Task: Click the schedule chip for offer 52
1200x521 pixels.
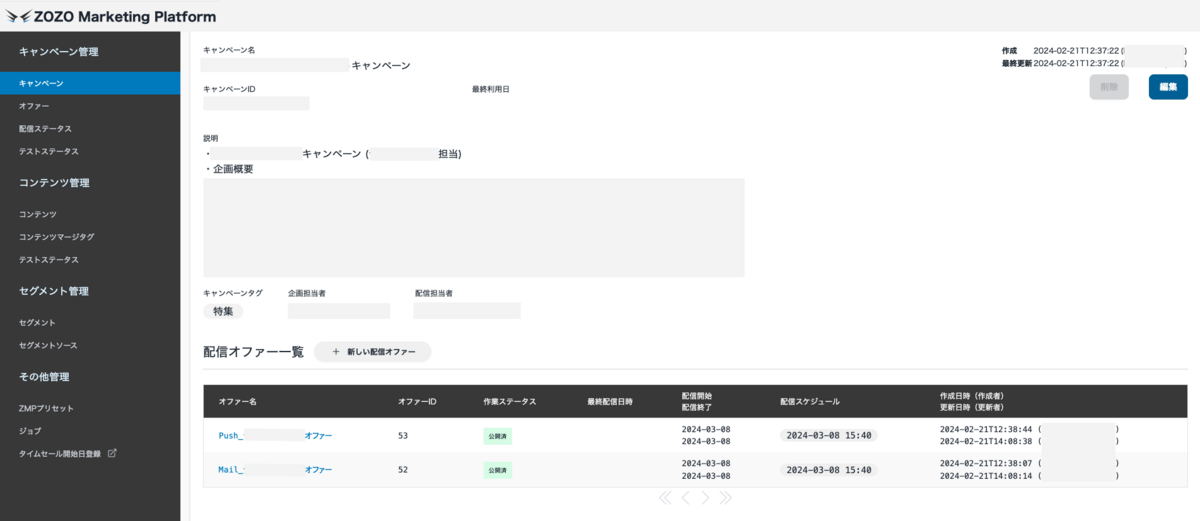Action: (x=829, y=470)
